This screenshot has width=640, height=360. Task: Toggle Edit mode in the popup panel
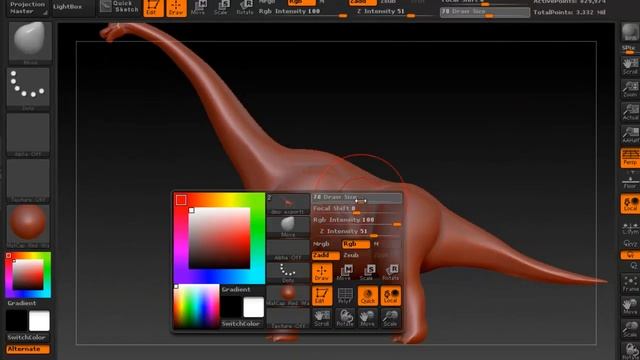(322, 296)
